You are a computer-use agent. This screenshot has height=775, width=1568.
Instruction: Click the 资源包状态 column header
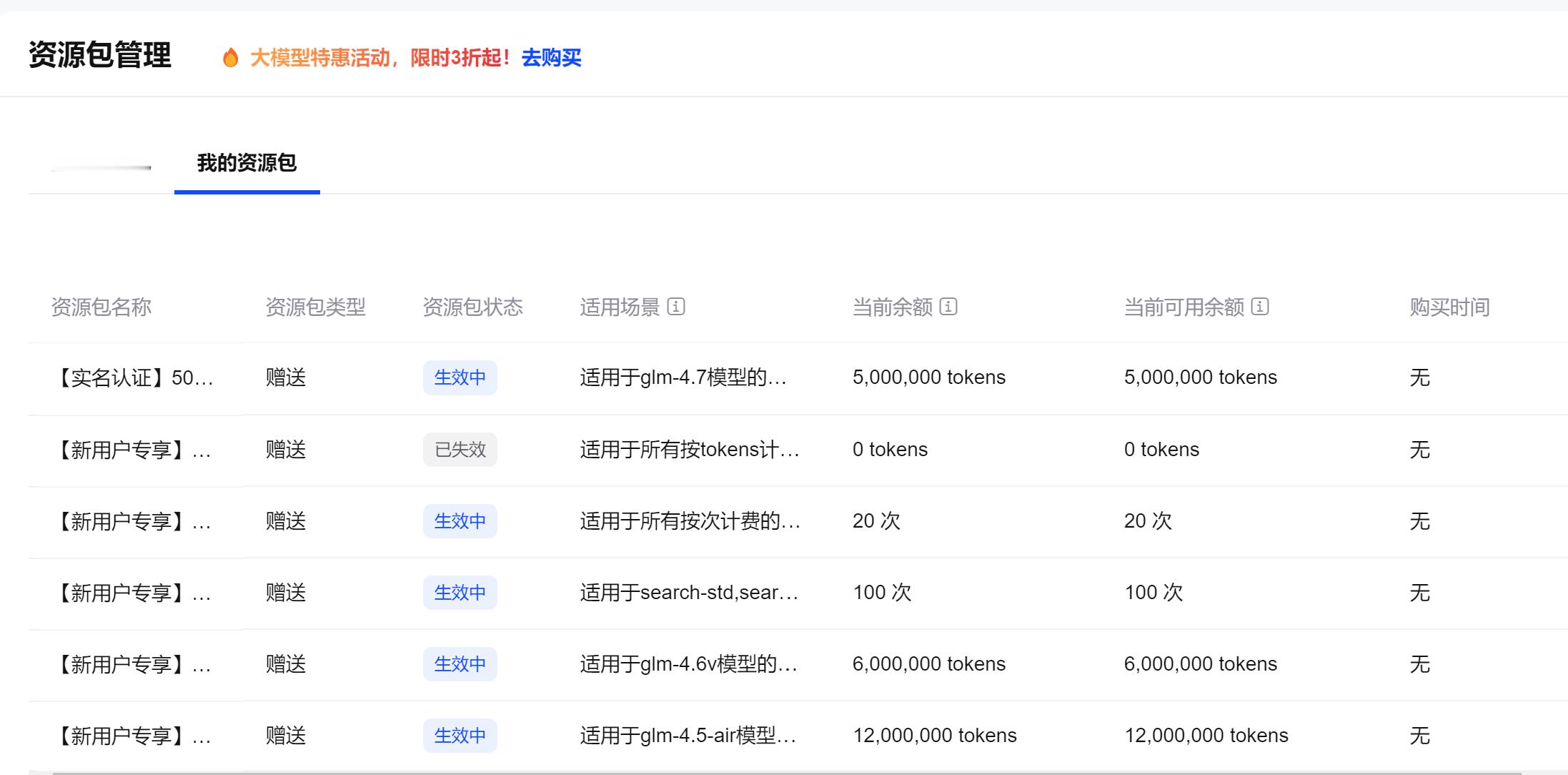473,307
